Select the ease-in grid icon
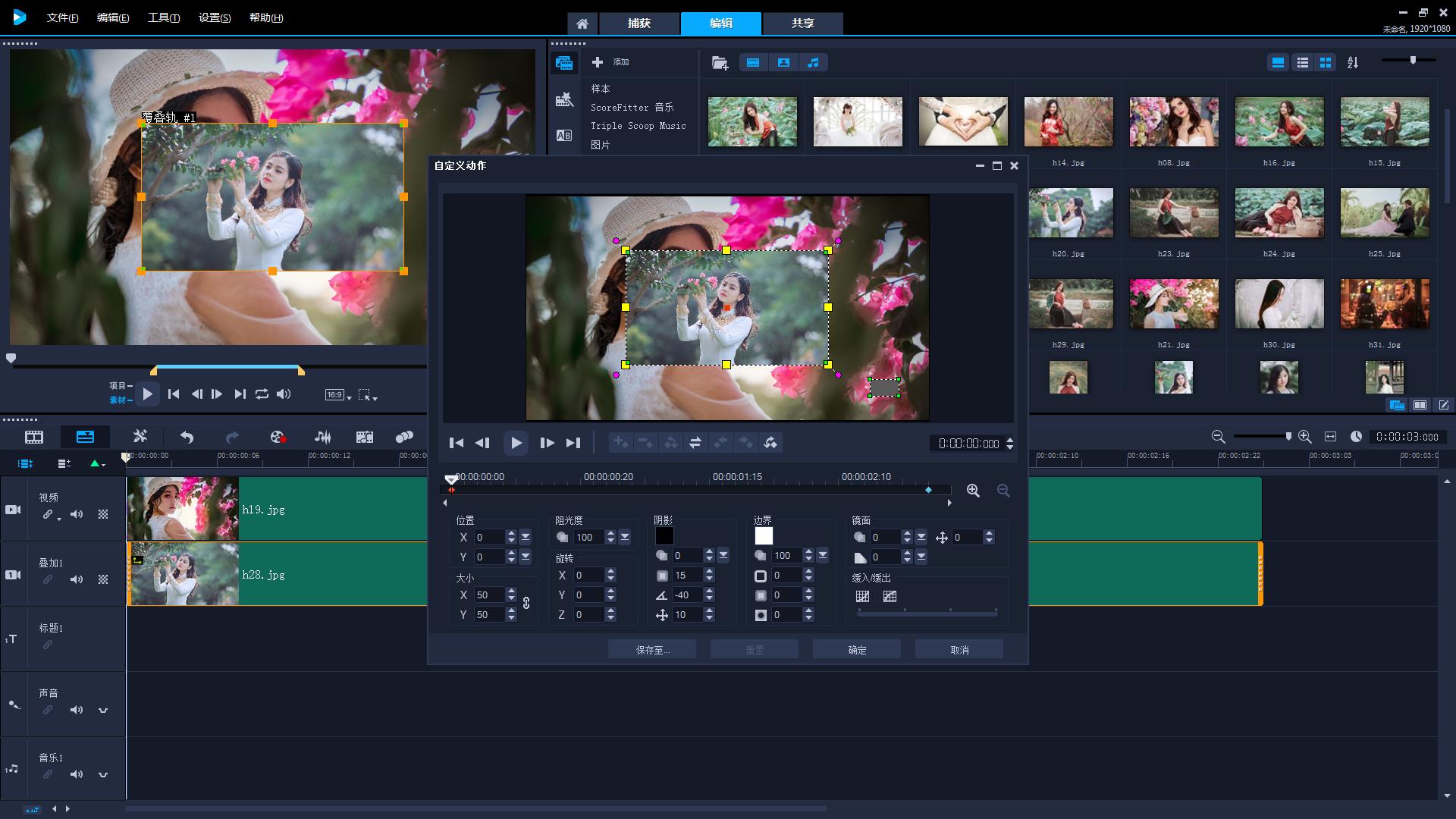Image resolution: width=1456 pixels, height=819 pixels. (x=862, y=597)
